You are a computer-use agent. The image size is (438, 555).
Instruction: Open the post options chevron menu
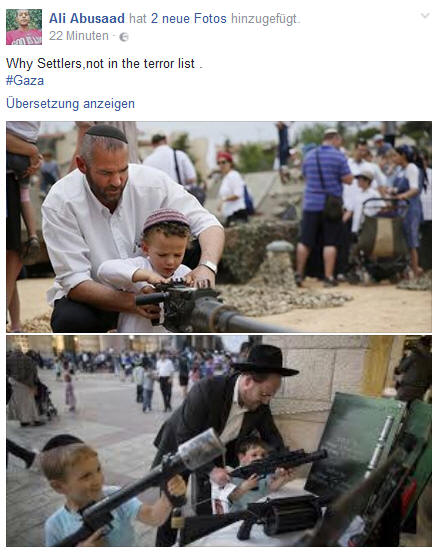click(425, 16)
